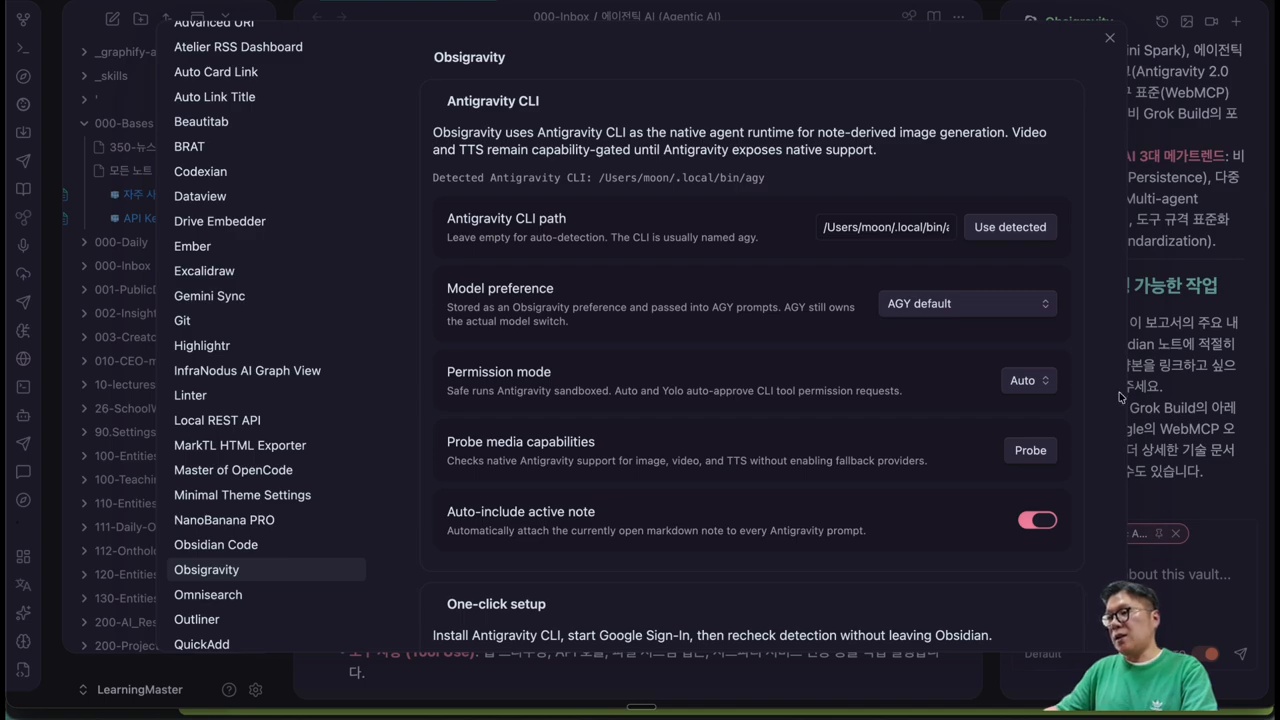Select the Outliner settings tab
Screen dimensions: 1280x720
click(266, 620)
